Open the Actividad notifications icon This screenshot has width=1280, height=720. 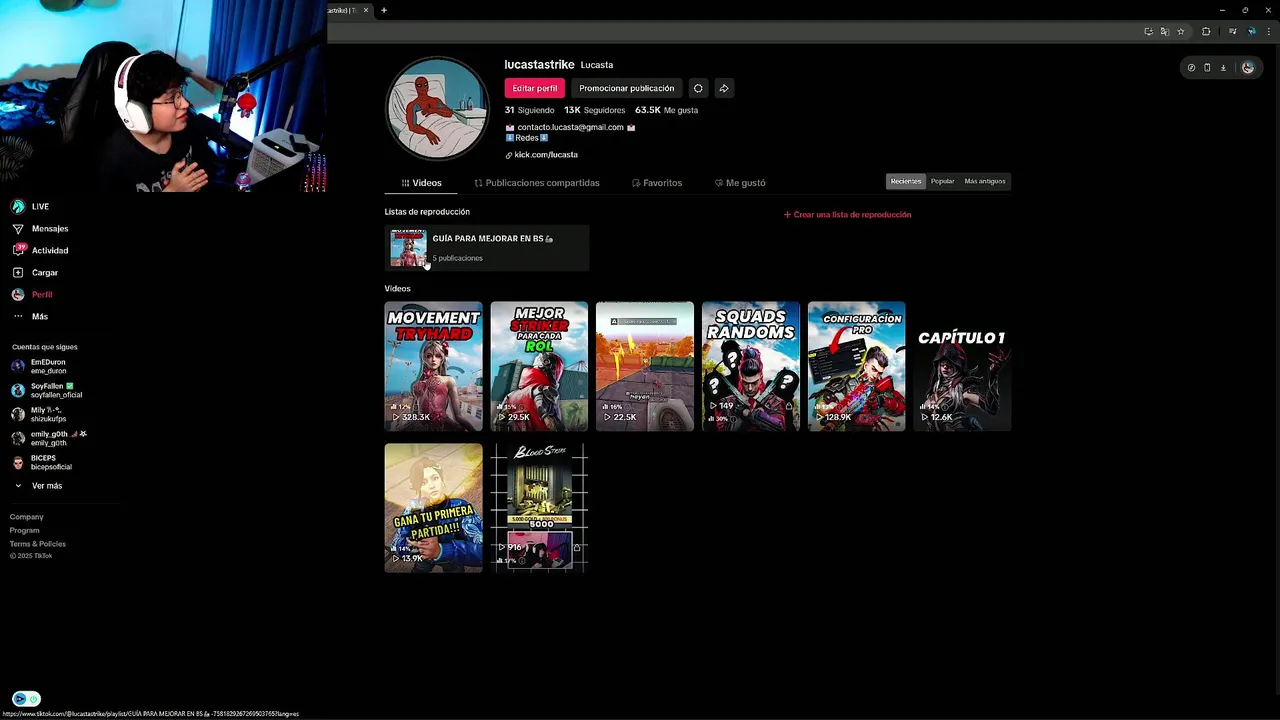coord(18,250)
